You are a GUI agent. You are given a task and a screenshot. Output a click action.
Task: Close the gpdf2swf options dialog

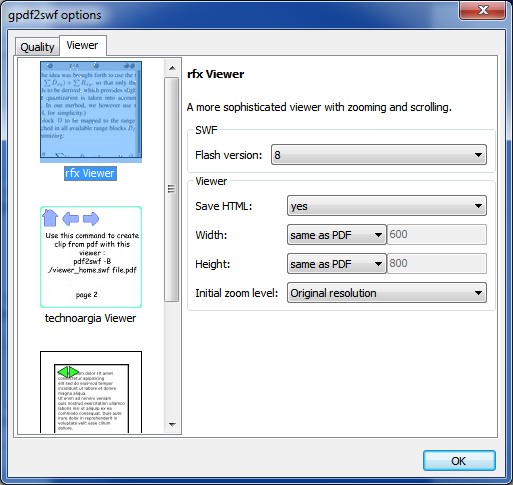483,10
